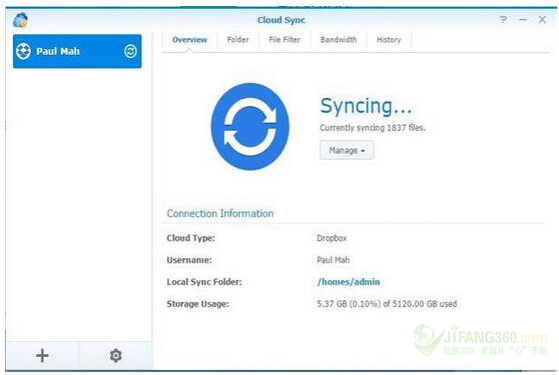The width and height of the screenshot is (559, 375).
Task: Open help with the question mark icon
Action: 503,20
